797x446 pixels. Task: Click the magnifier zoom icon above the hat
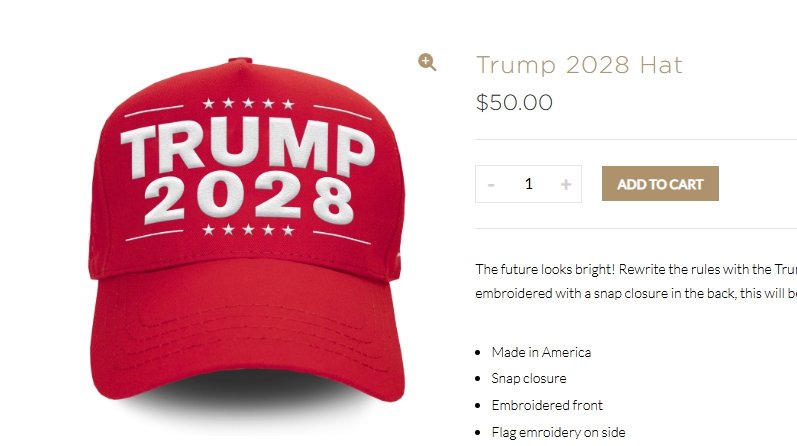[x=427, y=62]
